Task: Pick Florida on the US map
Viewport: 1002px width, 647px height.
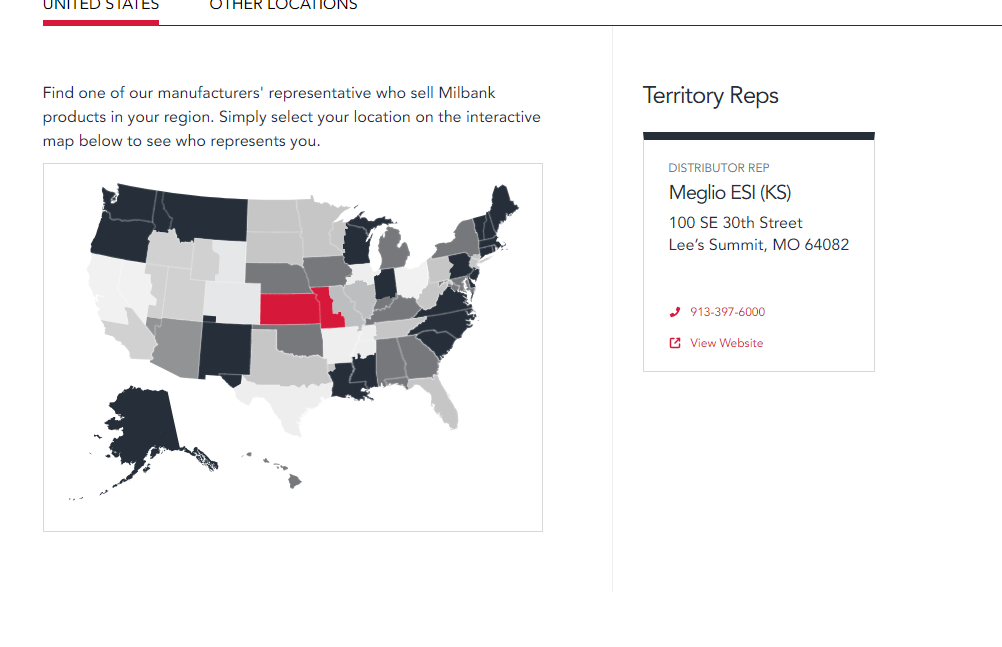Action: pyautogui.click(x=441, y=400)
